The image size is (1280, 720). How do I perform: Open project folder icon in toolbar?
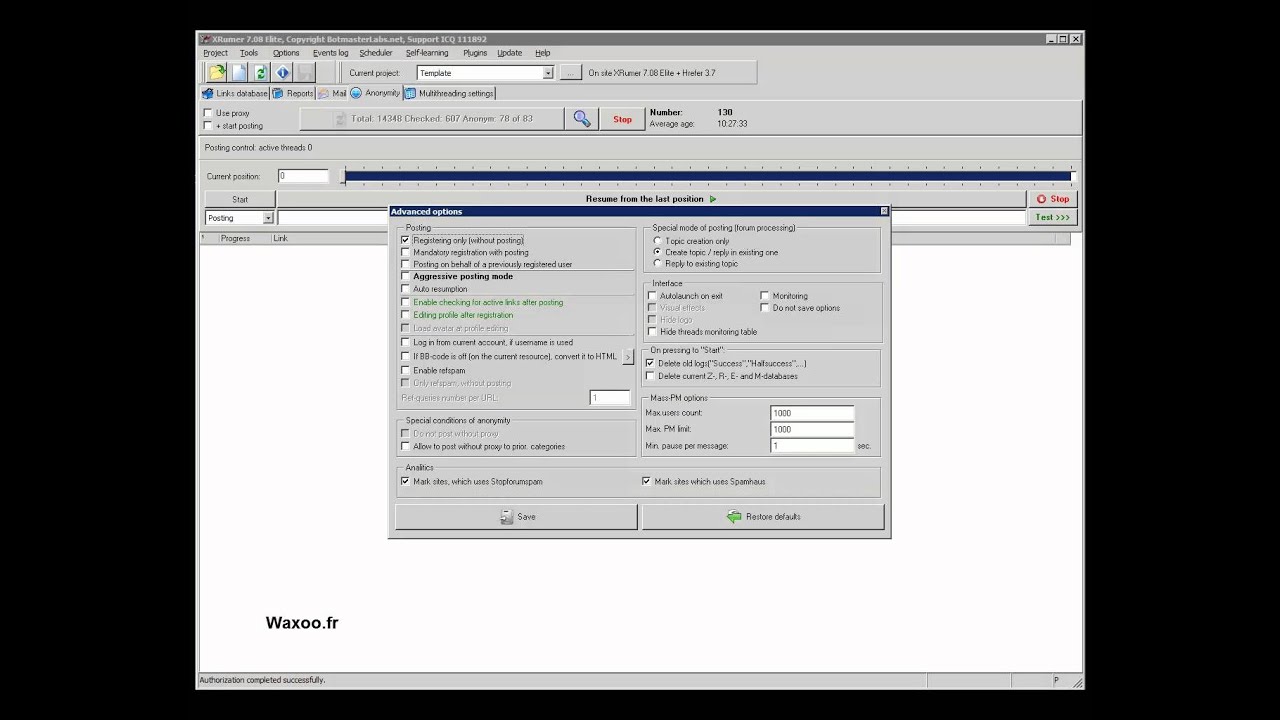coord(217,72)
